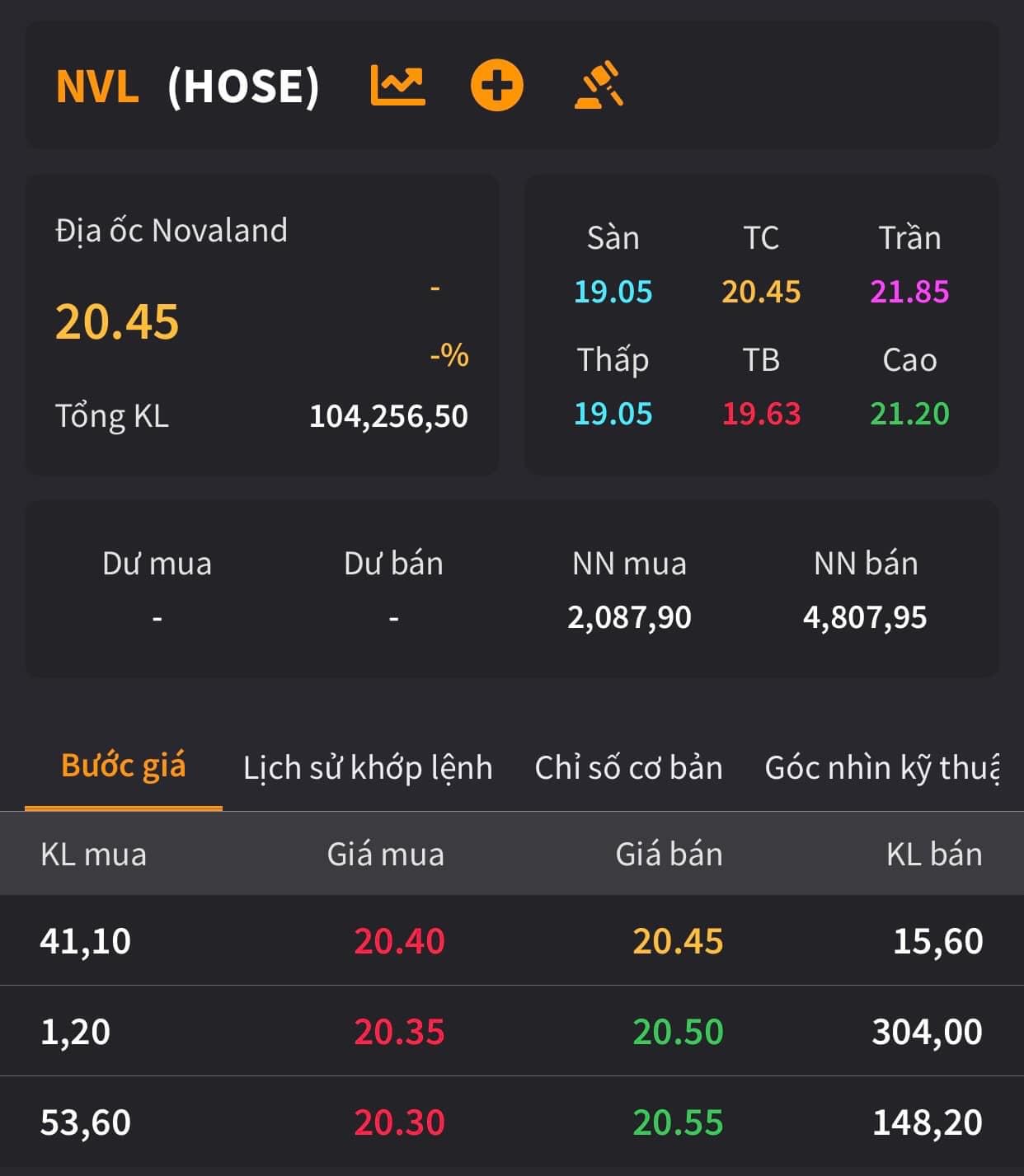Tap KL mua column header
This screenshot has height=1176, width=1024.
click(93, 855)
